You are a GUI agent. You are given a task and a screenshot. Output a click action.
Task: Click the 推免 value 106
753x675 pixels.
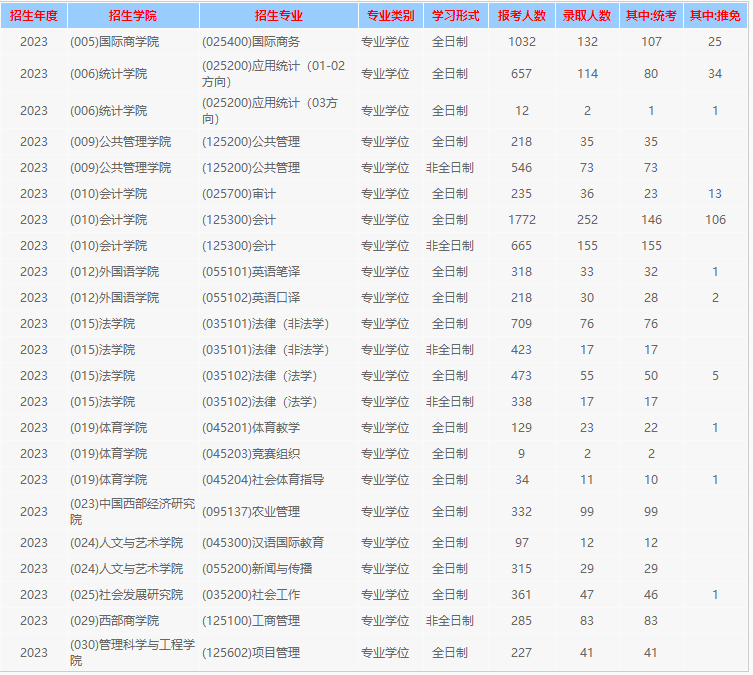click(715, 220)
